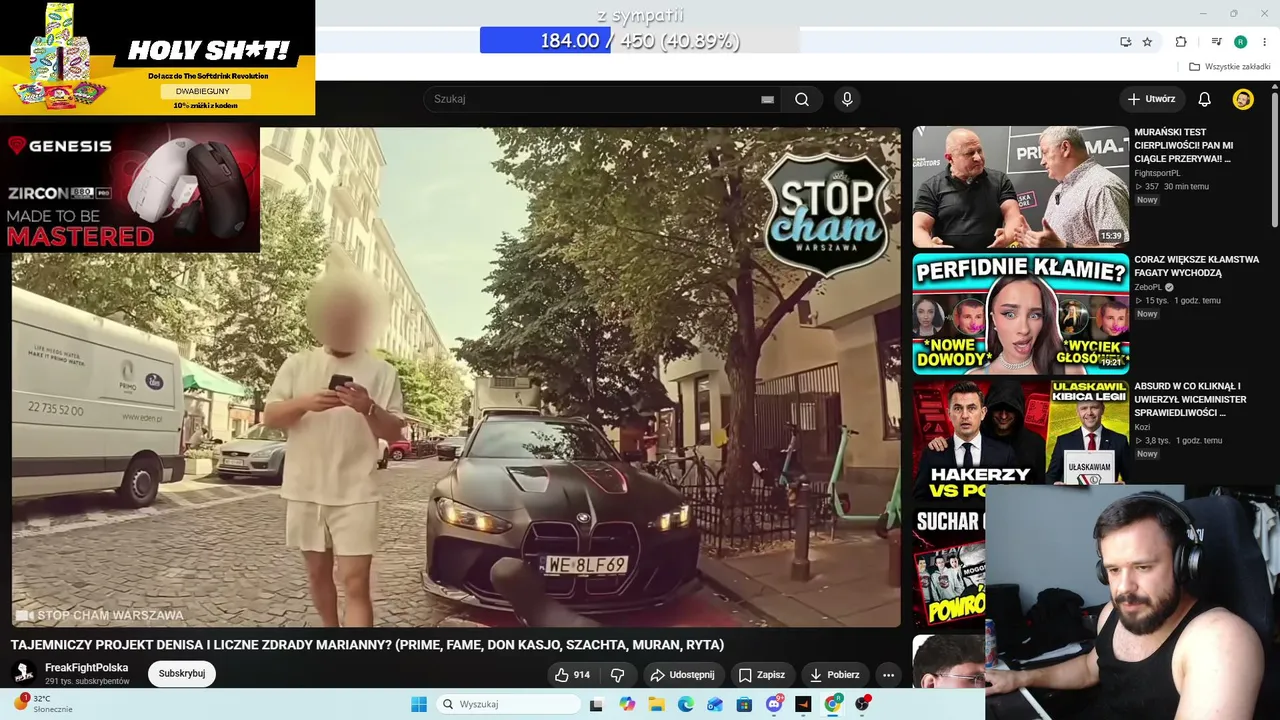The width and height of the screenshot is (1280, 720).
Task: Click the Udostępnij share button
Action: point(683,675)
